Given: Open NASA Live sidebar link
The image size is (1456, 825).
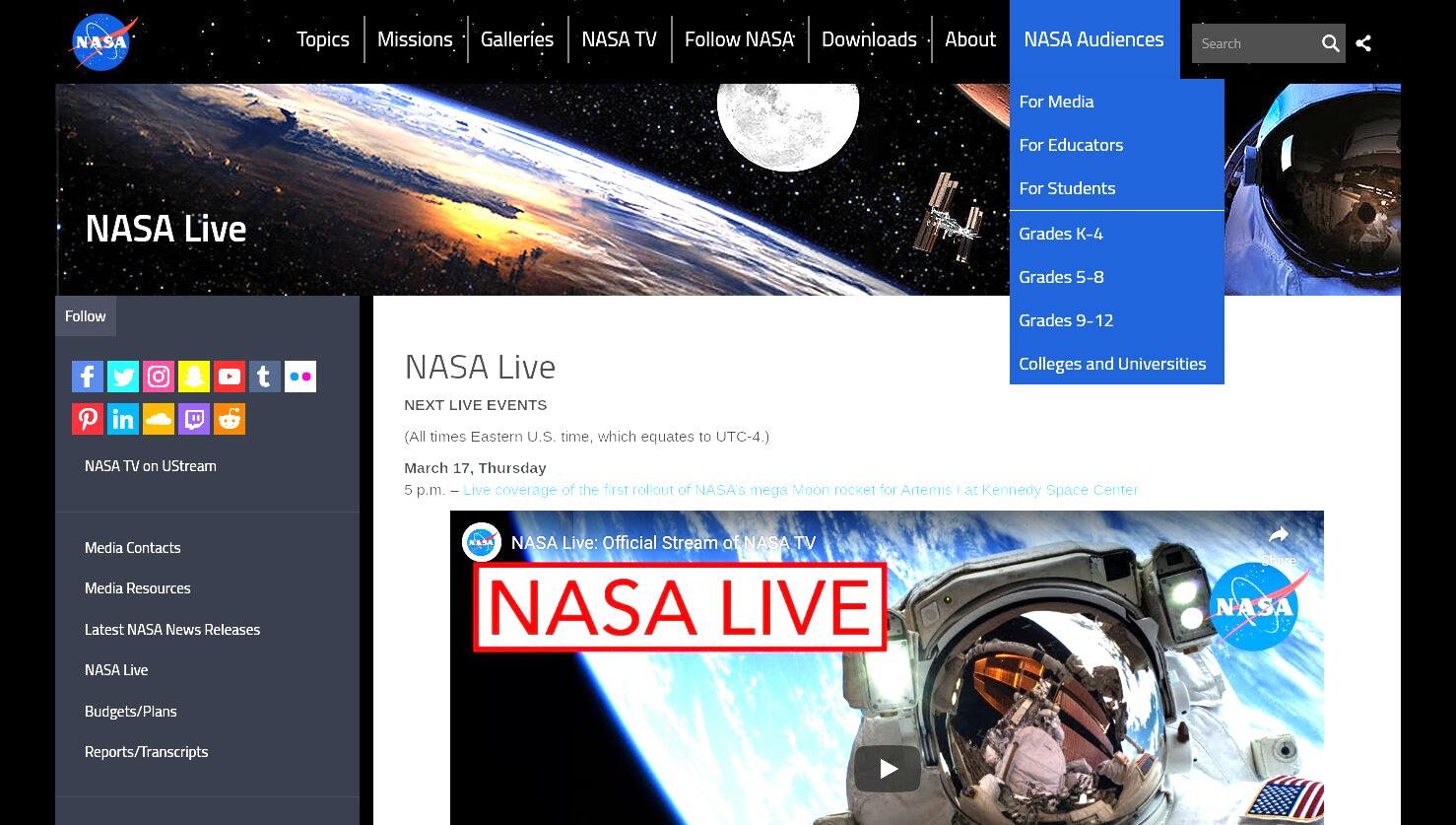Looking at the screenshot, I should click(x=116, y=670).
